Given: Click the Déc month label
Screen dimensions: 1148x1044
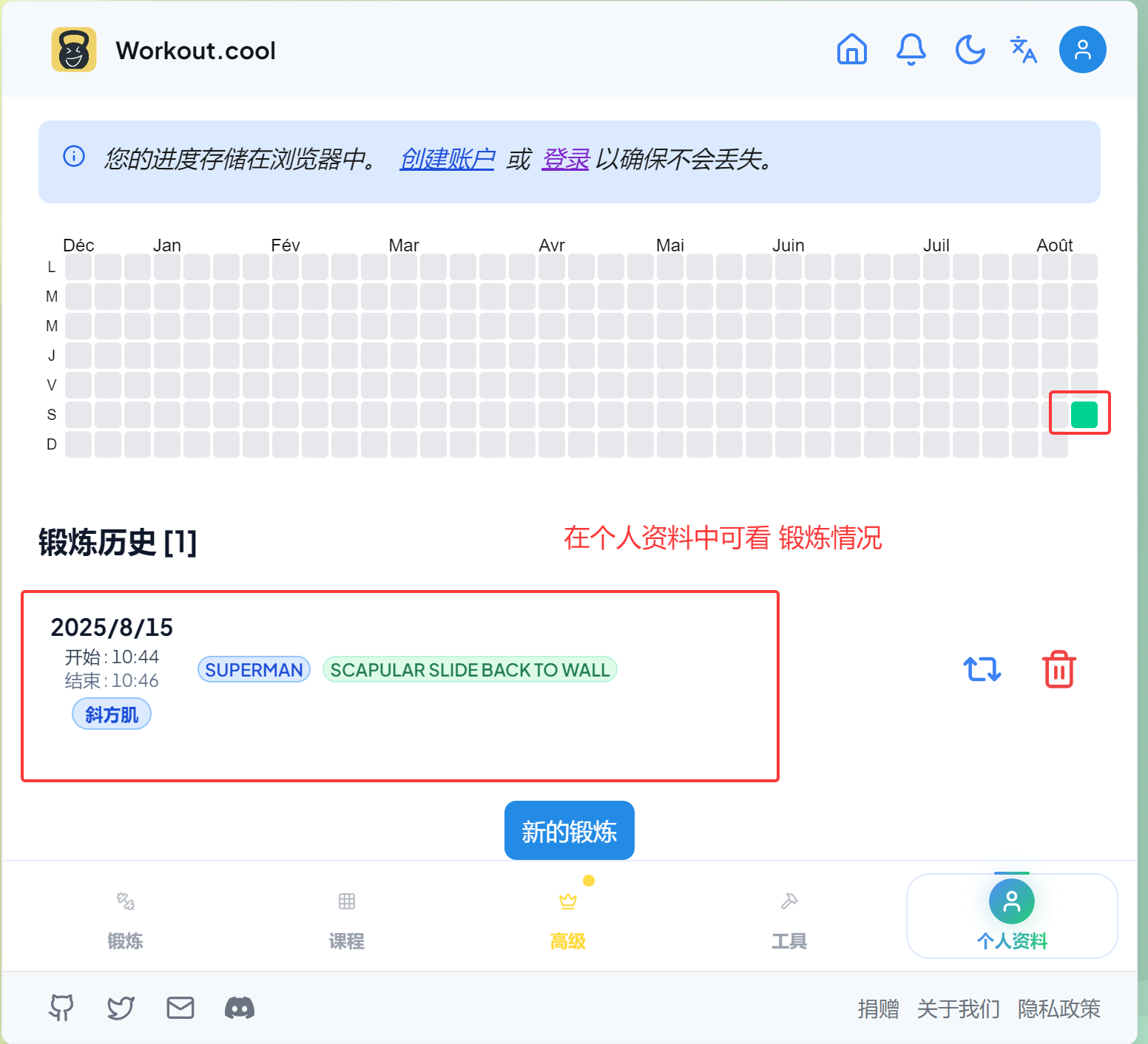Looking at the screenshot, I should [x=78, y=245].
